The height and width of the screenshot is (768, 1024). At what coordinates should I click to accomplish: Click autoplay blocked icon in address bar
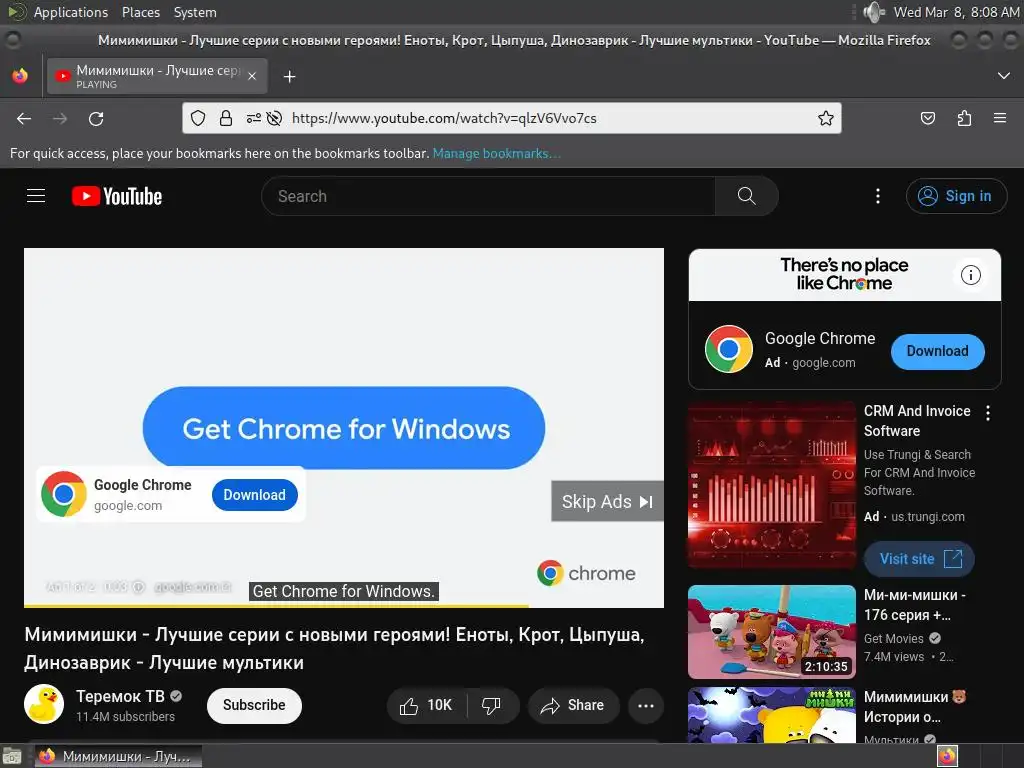[274, 118]
